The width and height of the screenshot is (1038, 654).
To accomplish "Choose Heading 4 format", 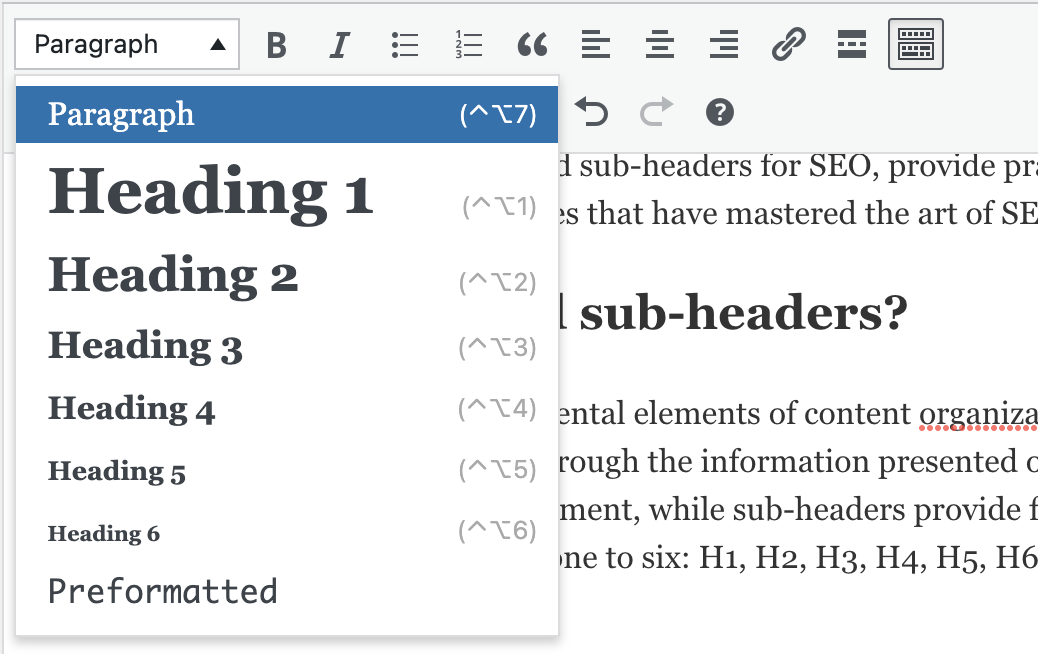I will [x=287, y=409].
